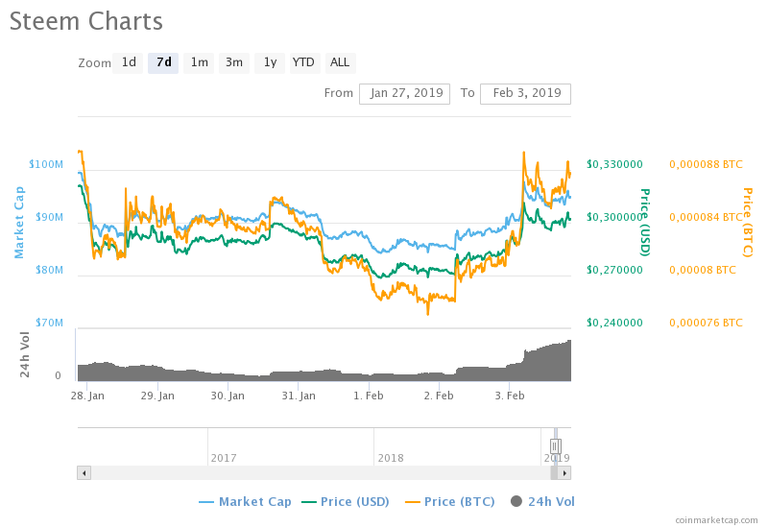Click the 0,000088 BTC axis value
The height and width of the screenshot is (528, 768).
point(706,164)
